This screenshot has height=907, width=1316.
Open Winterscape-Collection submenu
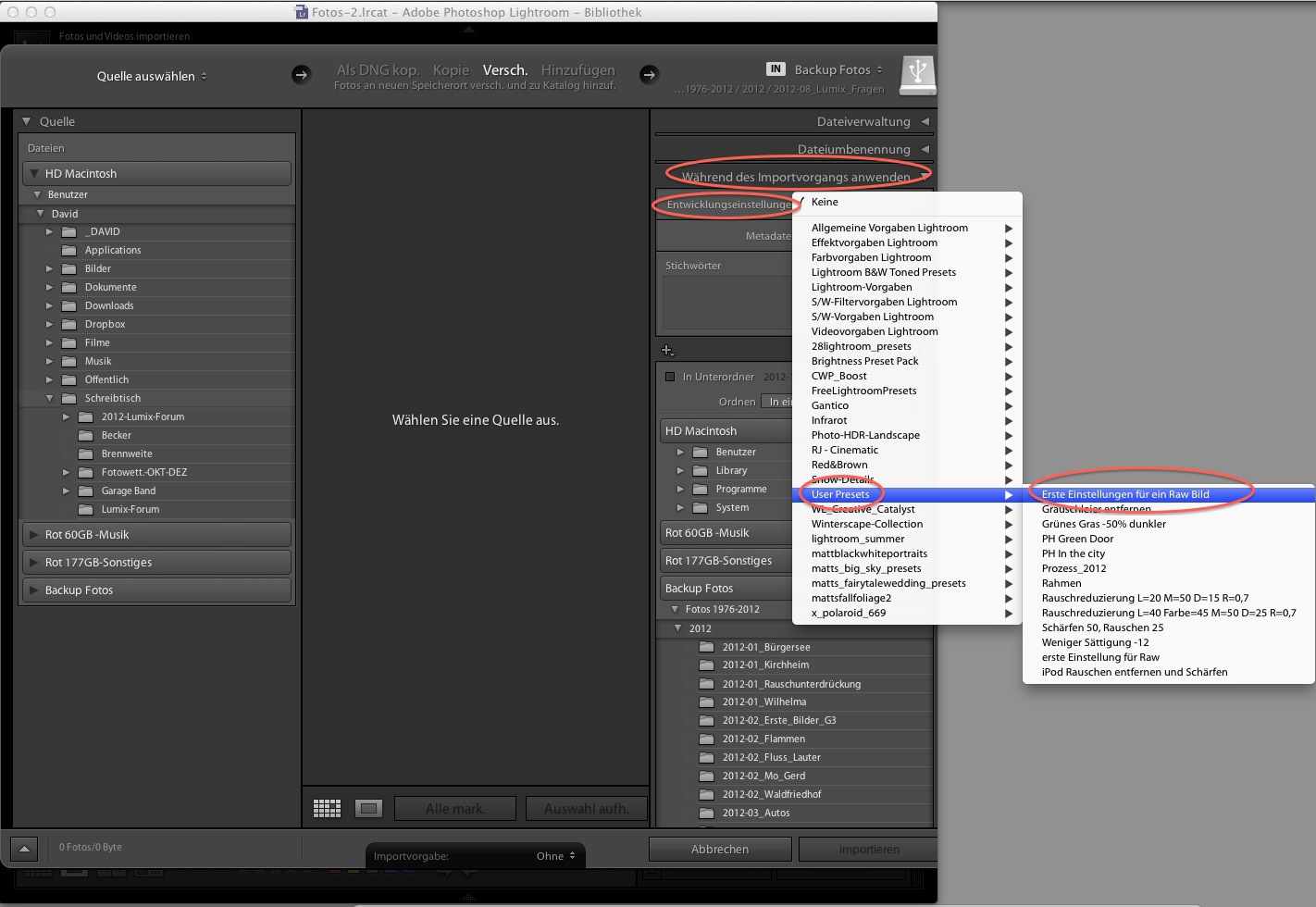(x=907, y=524)
